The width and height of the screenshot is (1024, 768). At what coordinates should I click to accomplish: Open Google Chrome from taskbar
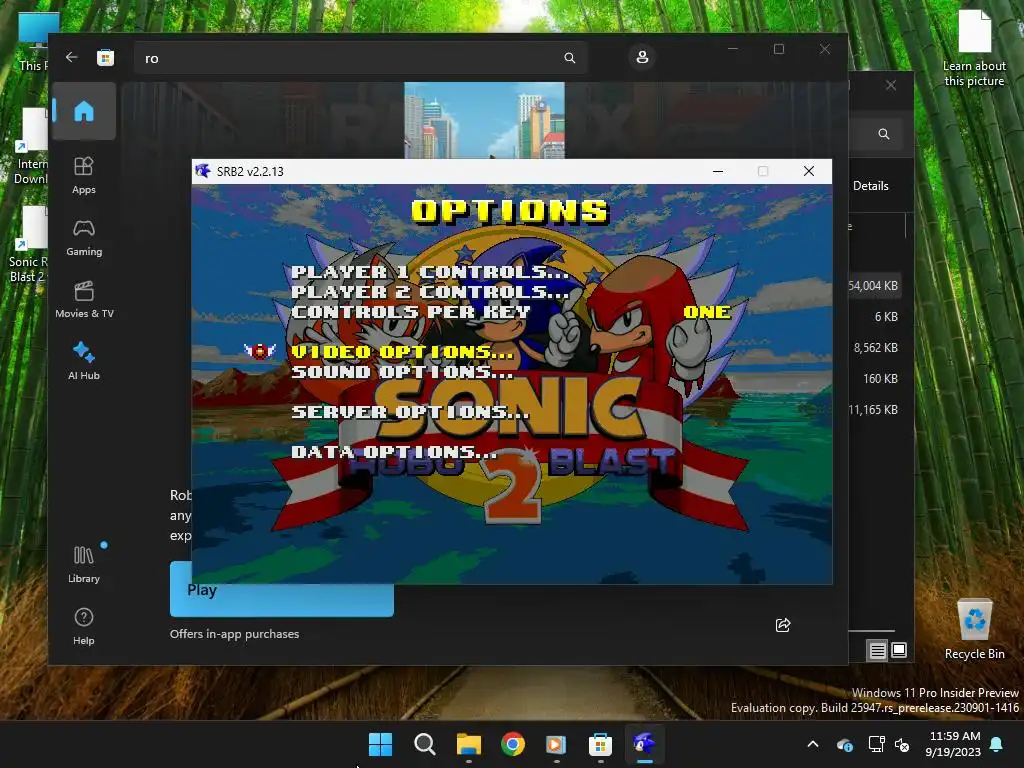(513, 744)
